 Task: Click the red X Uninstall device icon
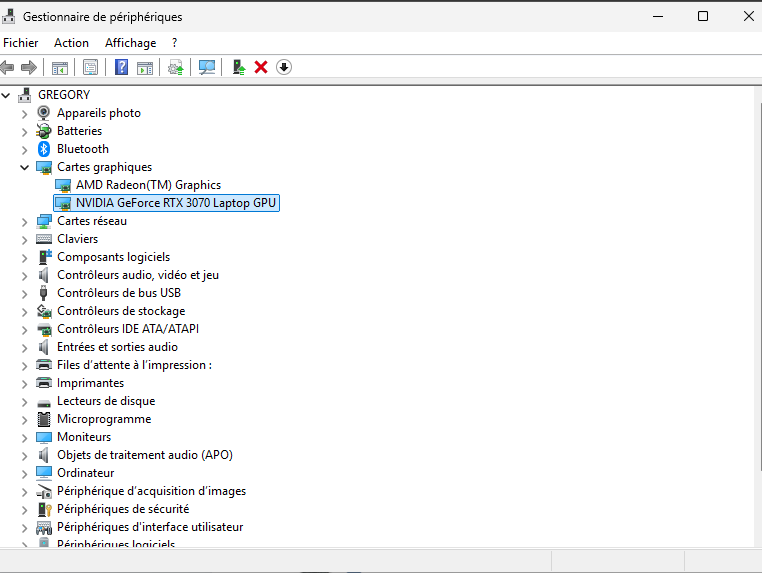tap(261, 67)
